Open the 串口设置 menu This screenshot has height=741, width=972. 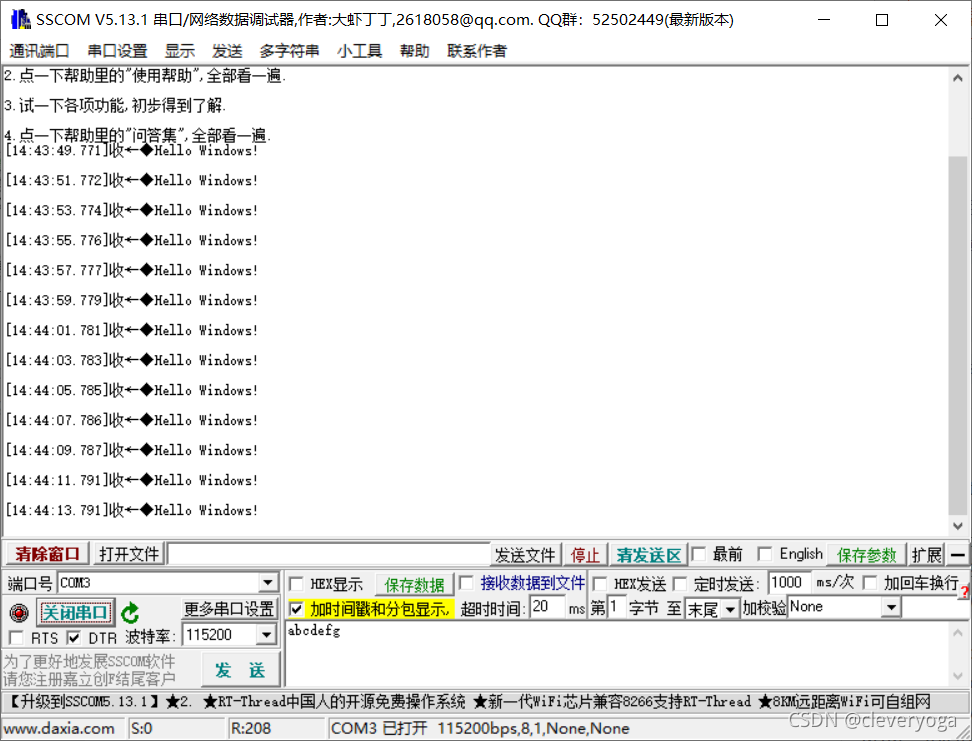(117, 51)
